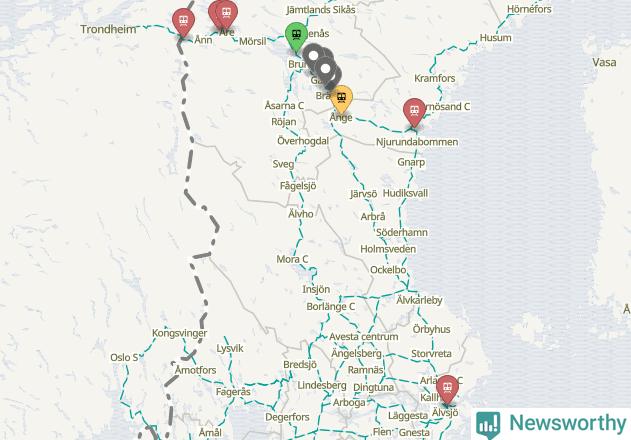This screenshot has height=440, width=631.
Task: Select the frontmost red train marker above Åre
Action: 226,14
